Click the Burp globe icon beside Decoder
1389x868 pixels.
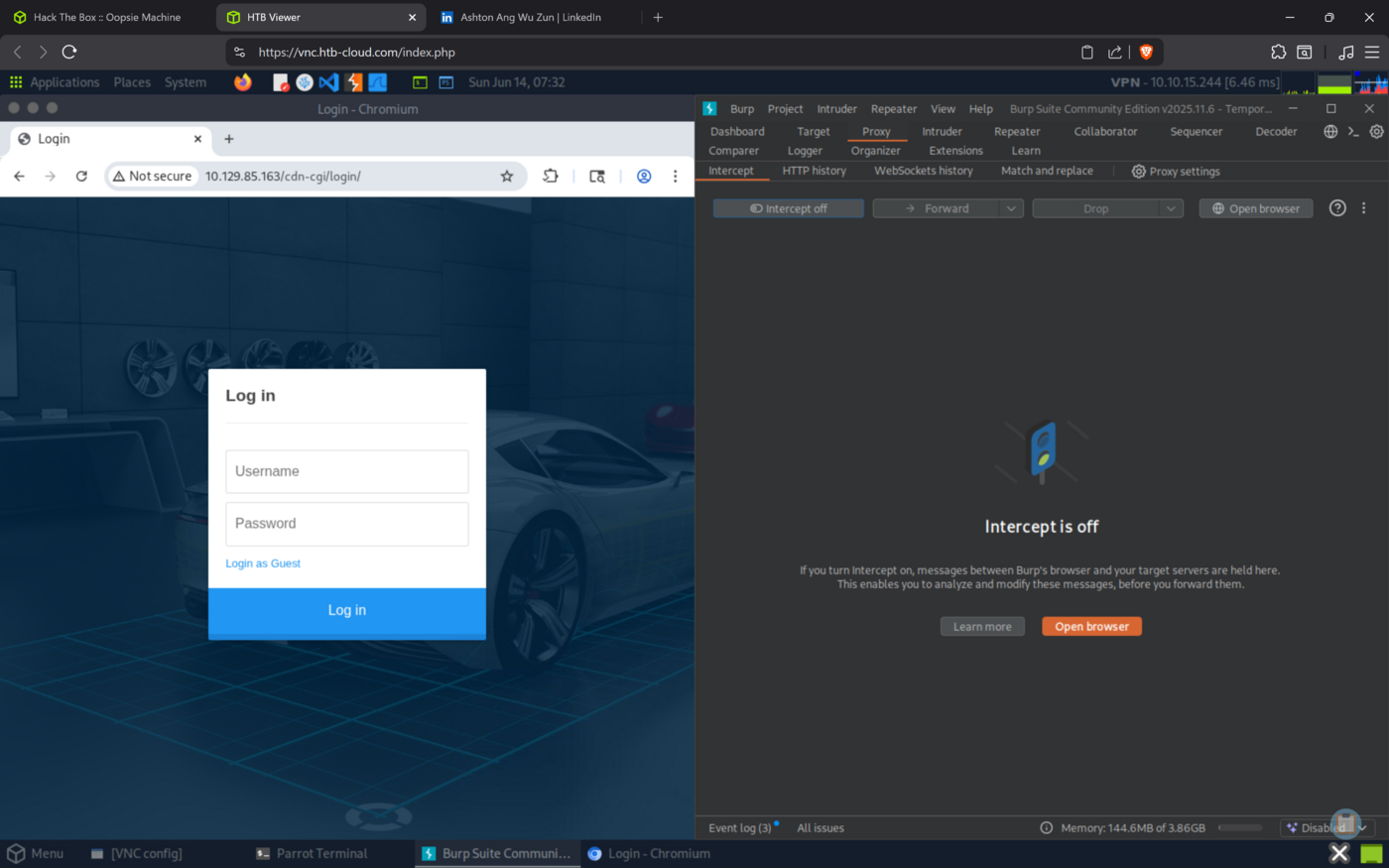pyautogui.click(x=1330, y=131)
